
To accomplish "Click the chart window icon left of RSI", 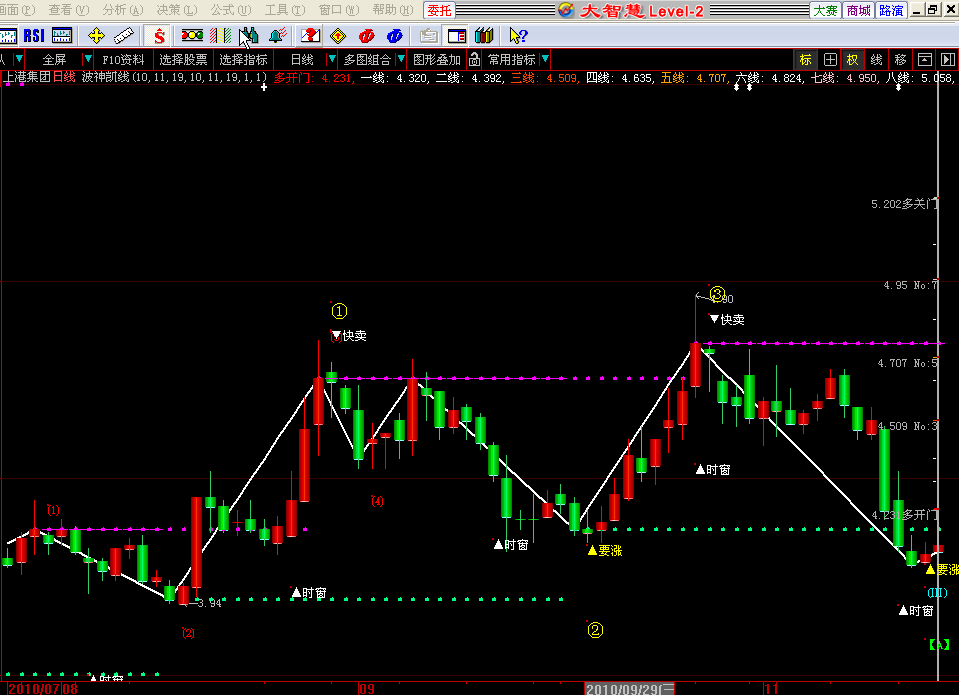I will click(8, 36).
